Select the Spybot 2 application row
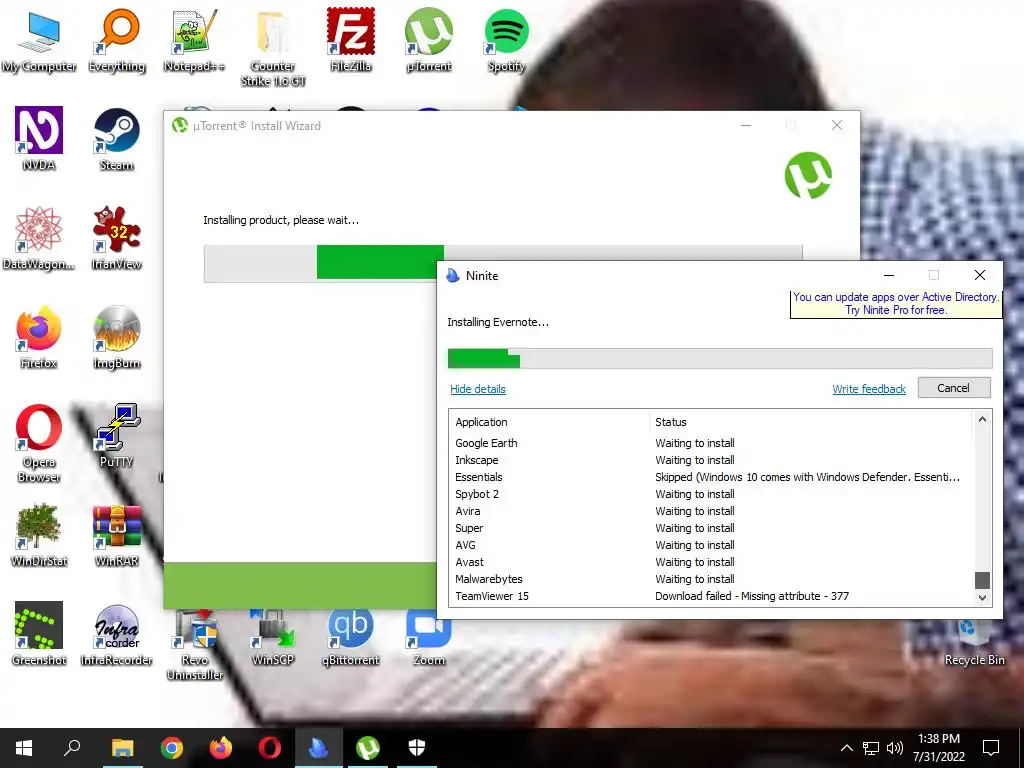 coord(711,494)
